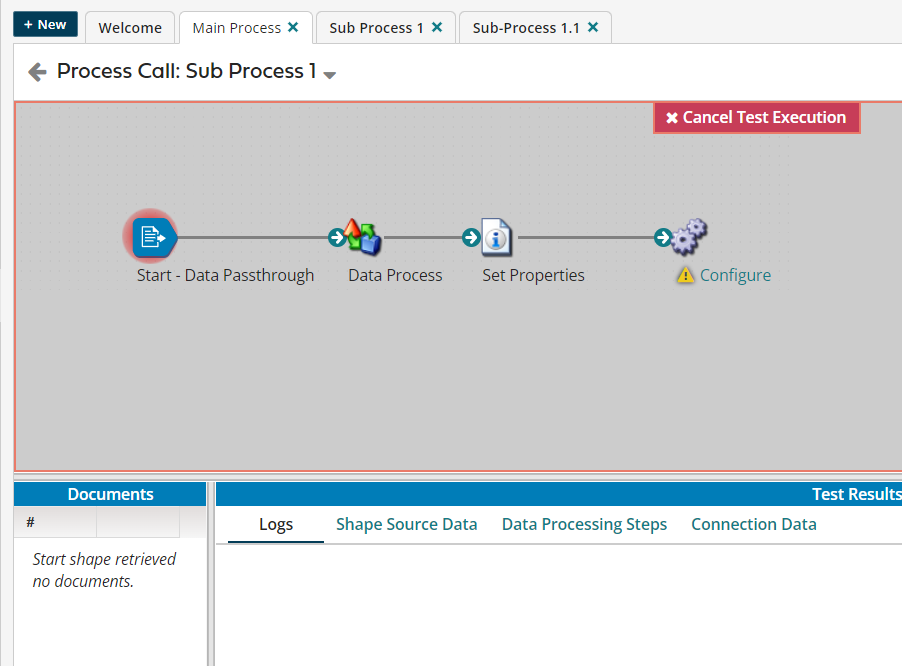Select the Data Process shape icon
The height and width of the screenshot is (666, 902).
364,237
